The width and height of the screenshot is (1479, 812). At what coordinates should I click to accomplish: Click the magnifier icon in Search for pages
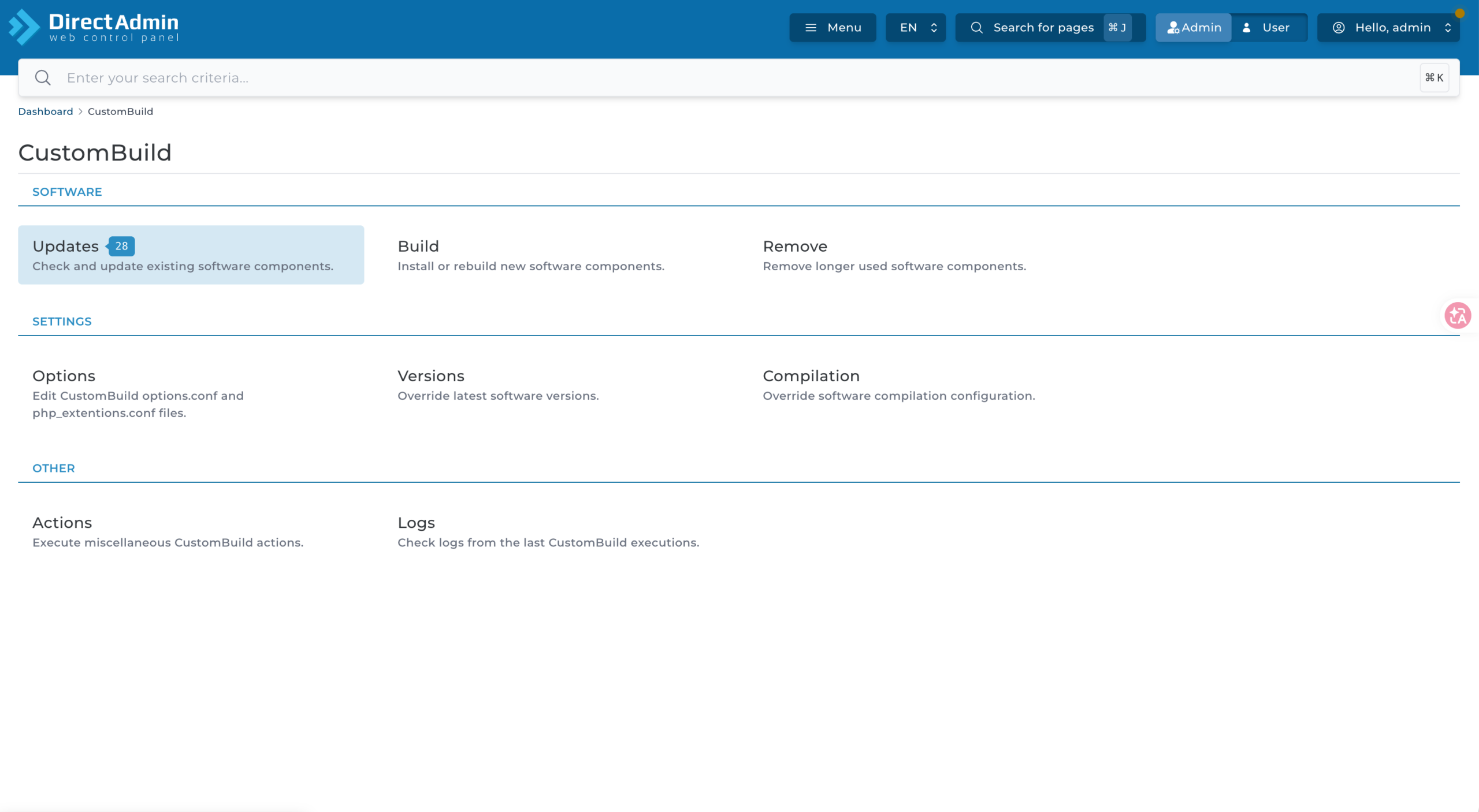tap(976, 28)
